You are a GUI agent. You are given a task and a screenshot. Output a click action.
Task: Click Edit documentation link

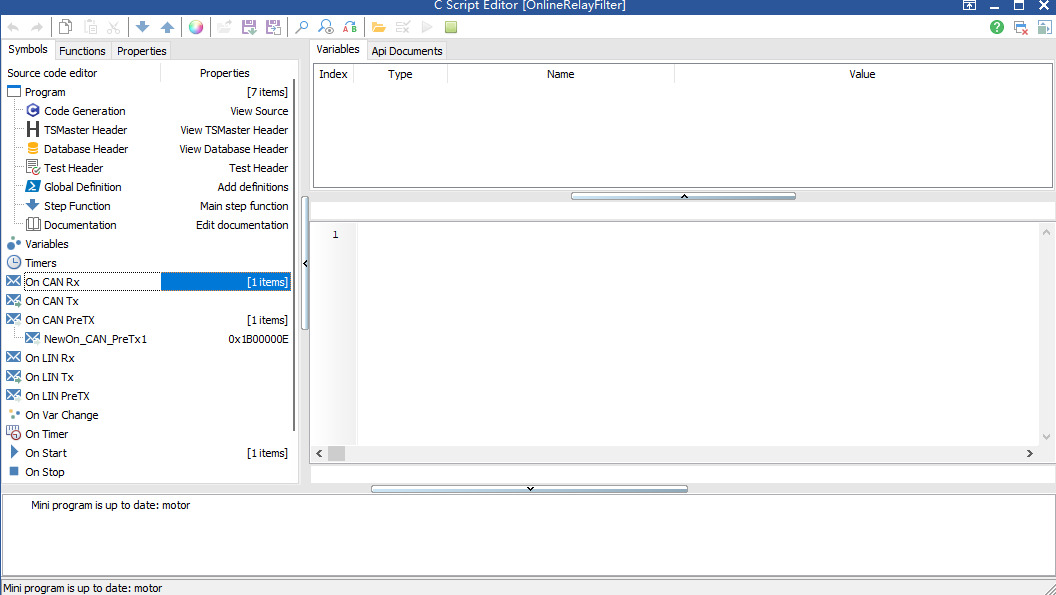click(x=242, y=225)
